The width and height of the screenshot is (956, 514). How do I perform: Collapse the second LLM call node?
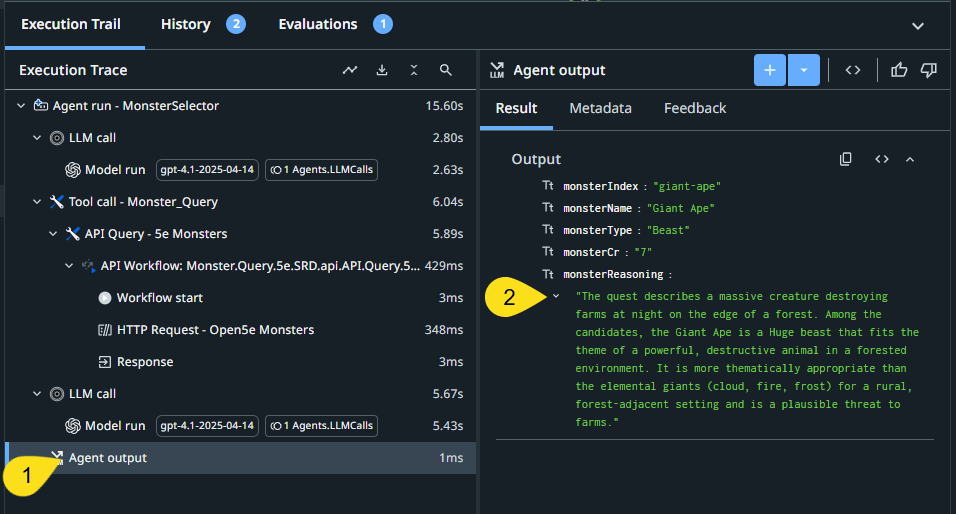[x=37, y=394]
